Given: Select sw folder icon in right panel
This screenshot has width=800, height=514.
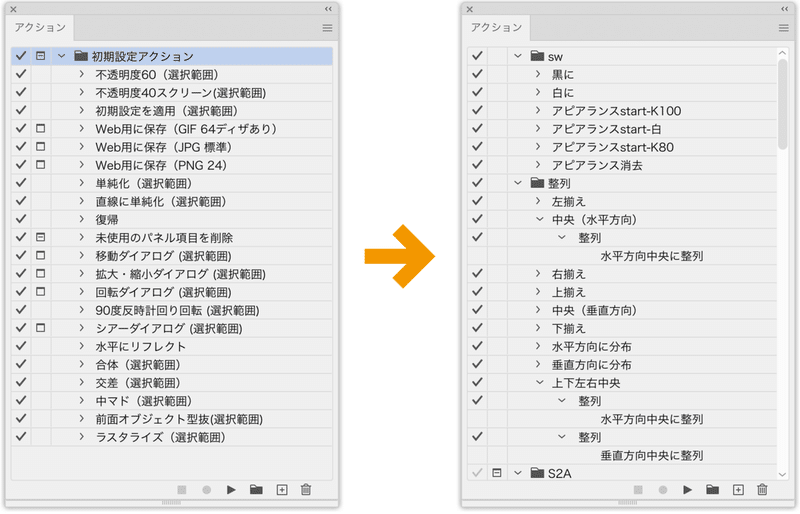Looking at the screenshot, I should click(537, 56).
